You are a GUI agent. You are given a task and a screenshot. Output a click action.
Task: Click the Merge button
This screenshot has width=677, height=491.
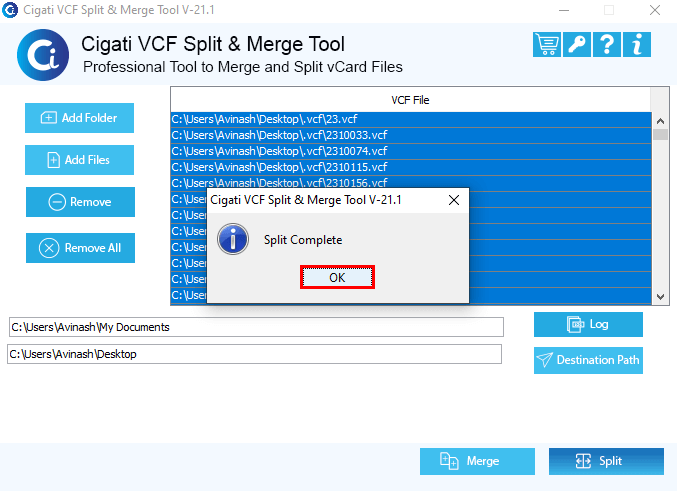point(477,461)
